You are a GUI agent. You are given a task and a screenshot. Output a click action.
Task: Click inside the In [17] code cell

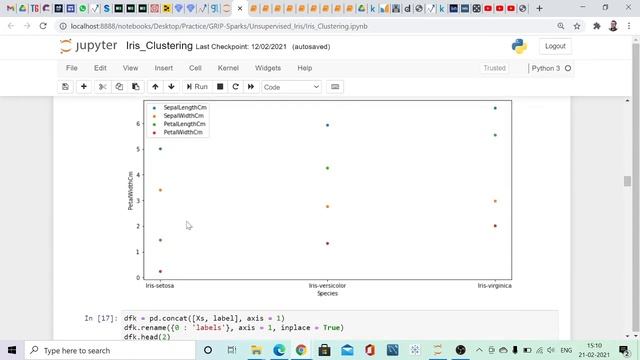pos(340,327)
